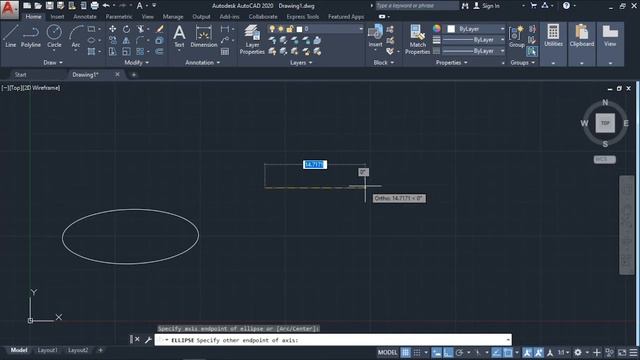Select the Text annotation tool
This screenshot has height=360, width=640.
pos(179,36)
